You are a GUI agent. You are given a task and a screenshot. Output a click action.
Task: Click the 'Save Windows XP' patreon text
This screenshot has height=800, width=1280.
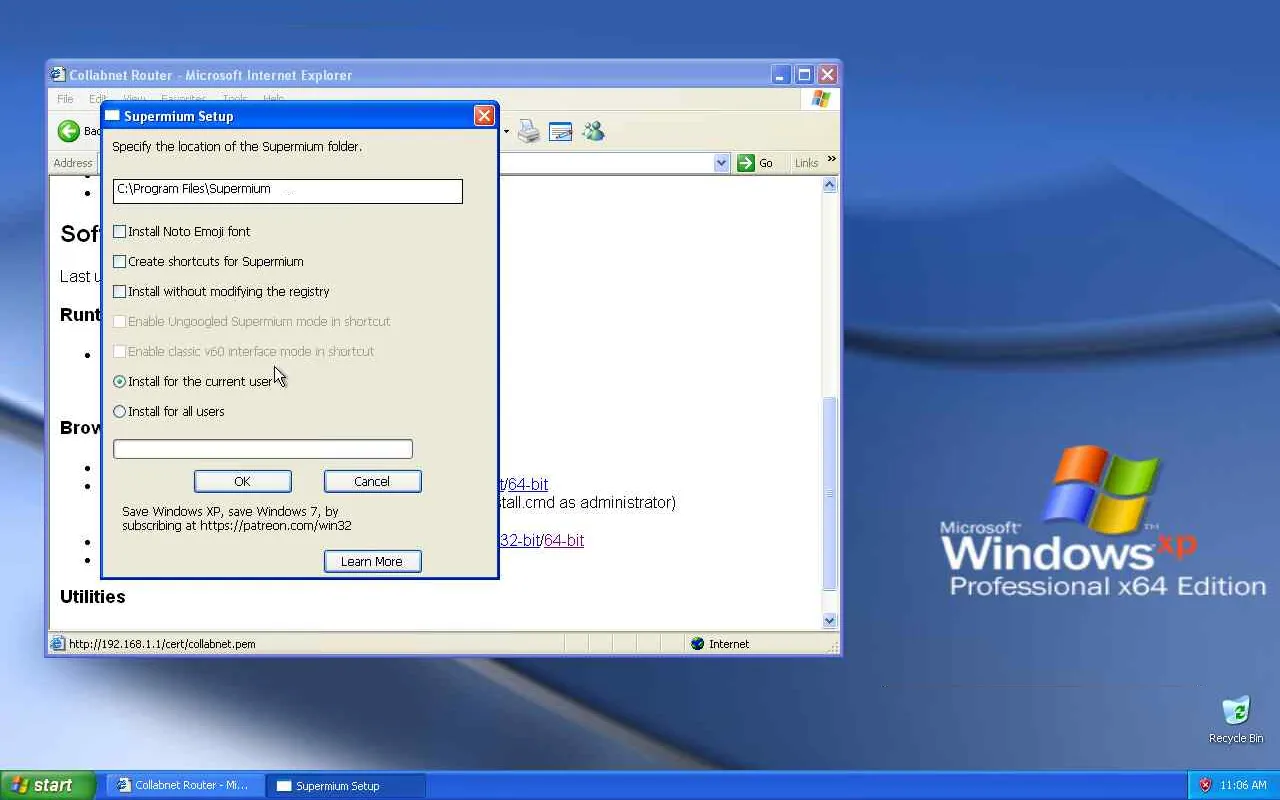(237, 518)
